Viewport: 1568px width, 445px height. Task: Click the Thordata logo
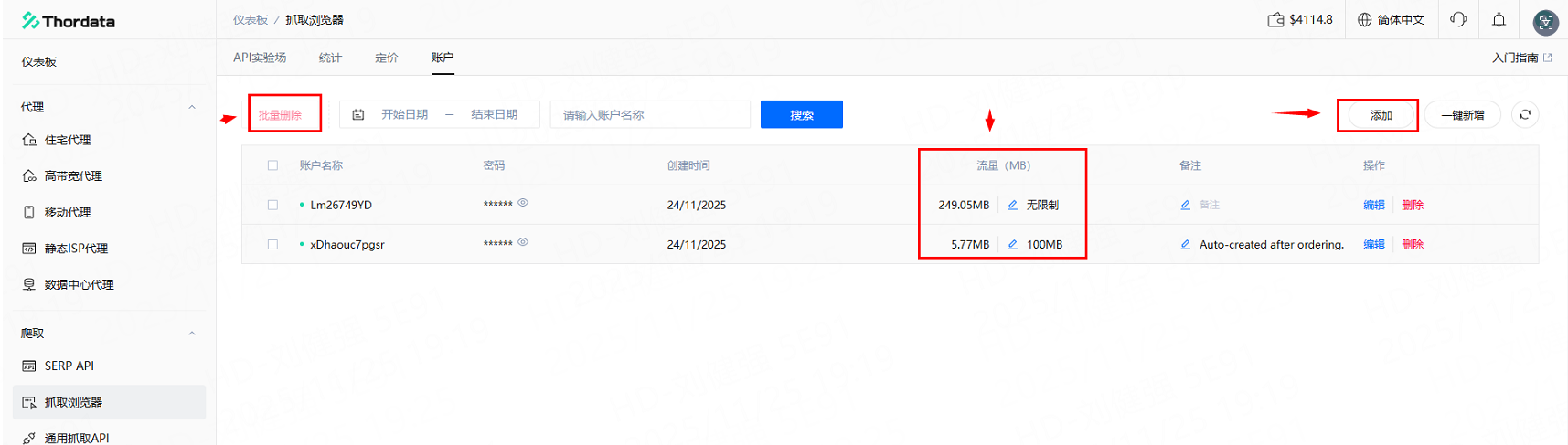[69, 21]
